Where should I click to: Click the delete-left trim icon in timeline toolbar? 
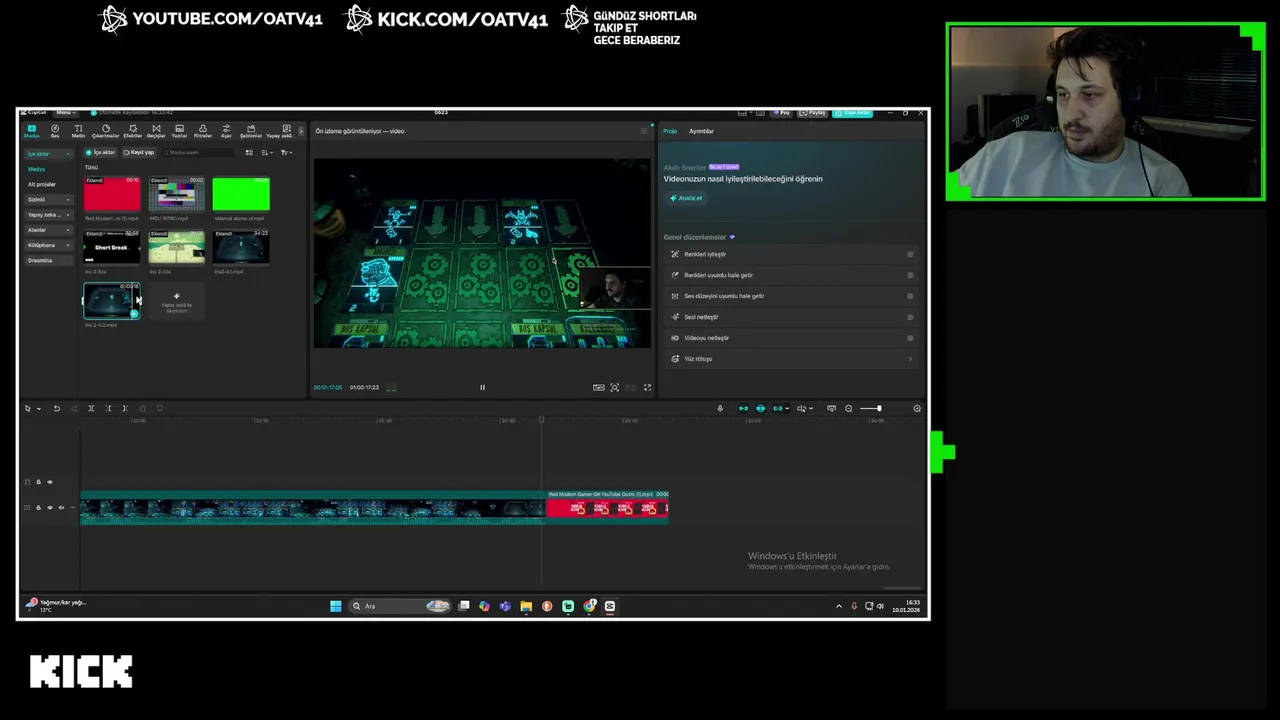click(108, 408)
